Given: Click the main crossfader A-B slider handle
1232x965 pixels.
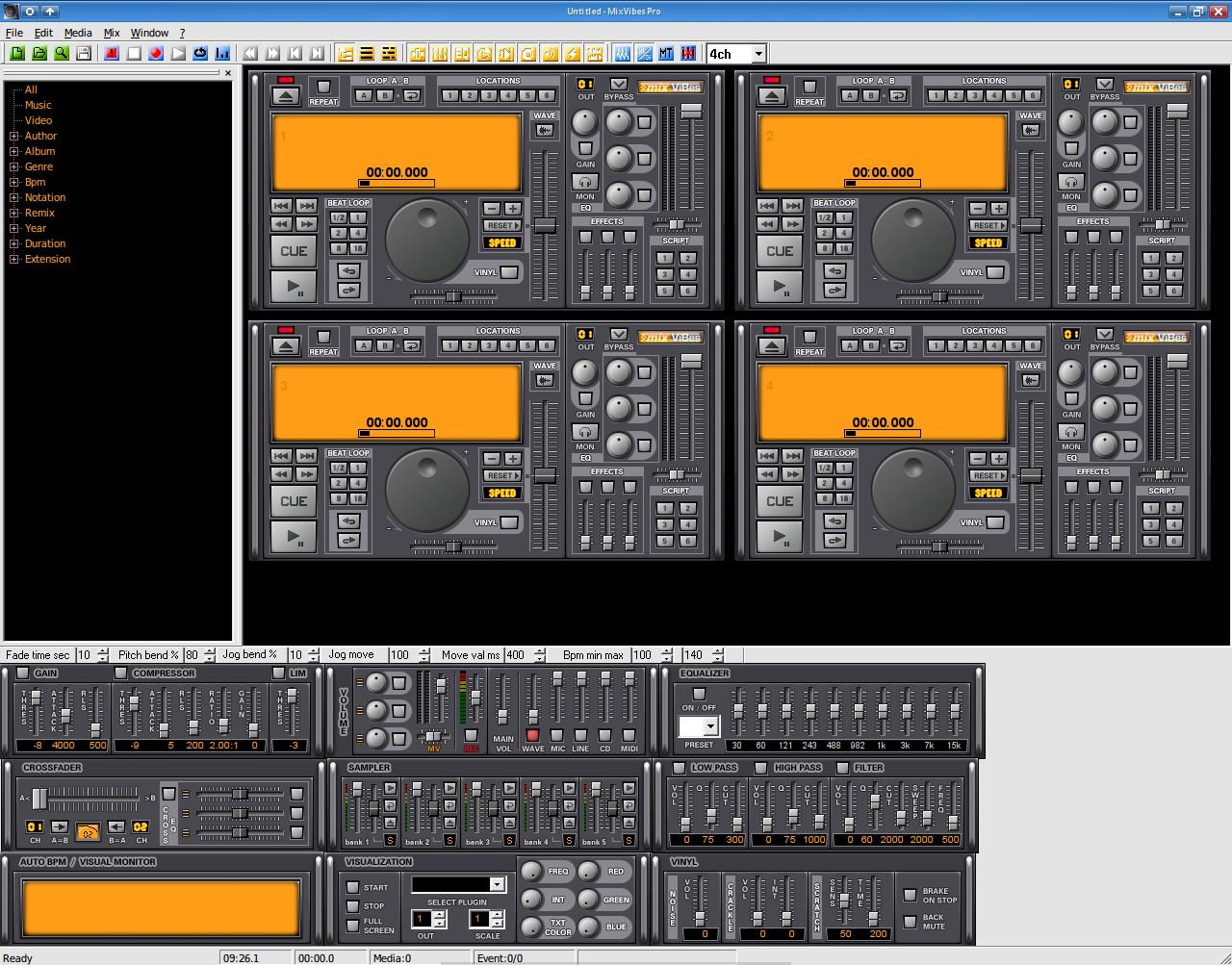Looking at the screenshot, I should (x=39, y=798).
